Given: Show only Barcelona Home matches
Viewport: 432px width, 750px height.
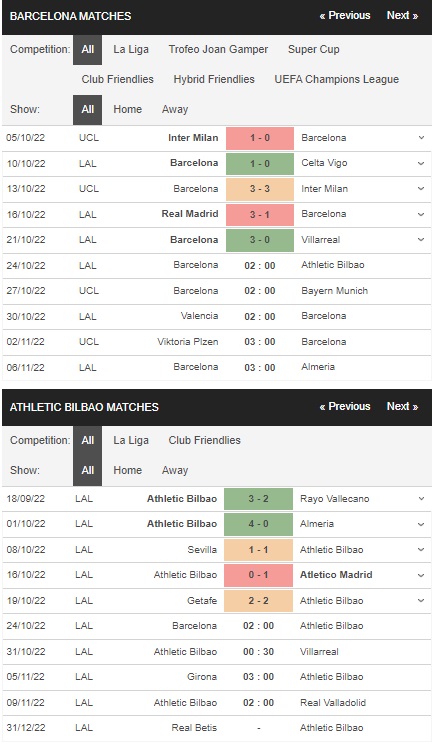Looking at the screenshot, I should pyautogui.click(x=128, y=109).
